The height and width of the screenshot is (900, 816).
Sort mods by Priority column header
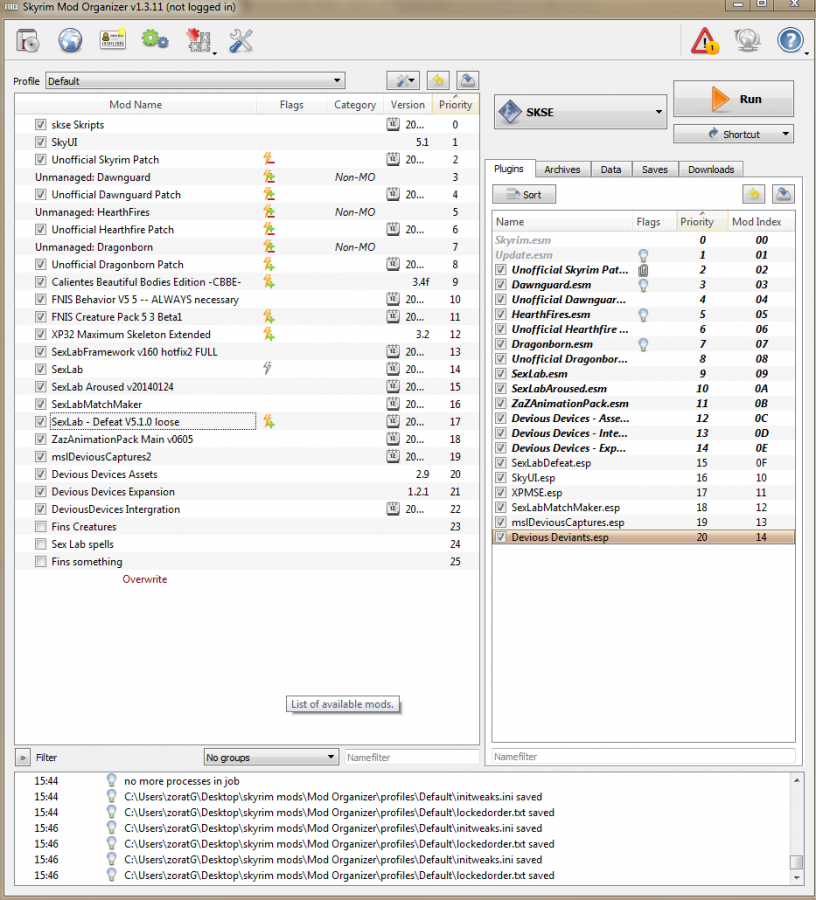455,104
